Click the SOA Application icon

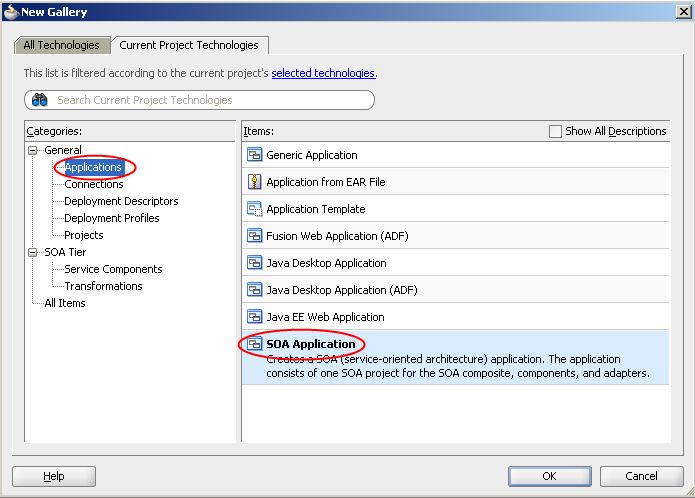tap(254, 344)
